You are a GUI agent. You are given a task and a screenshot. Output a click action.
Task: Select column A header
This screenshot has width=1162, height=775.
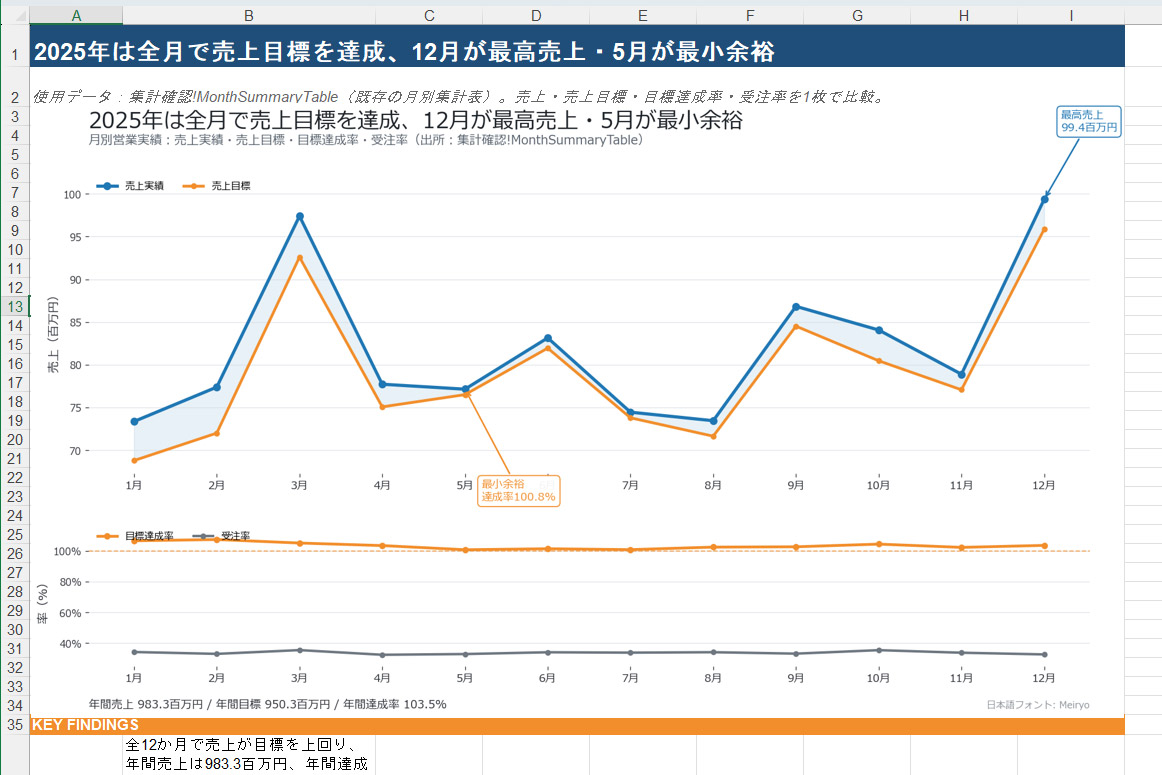[76, 16]
